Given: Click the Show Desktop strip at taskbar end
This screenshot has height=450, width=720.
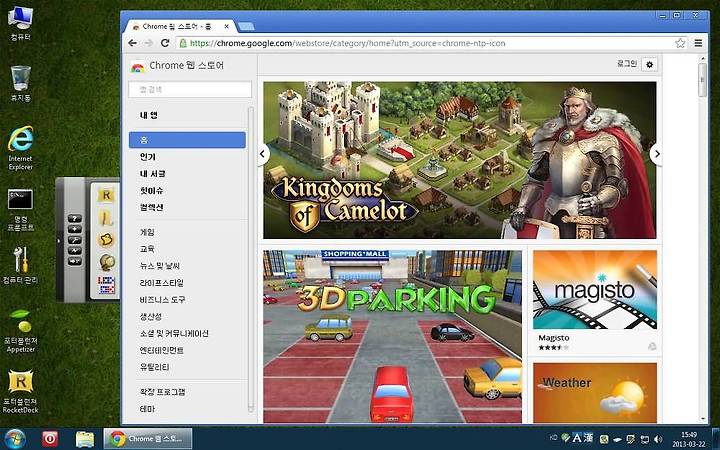Looking at the screenshot, I should [715, 439].
